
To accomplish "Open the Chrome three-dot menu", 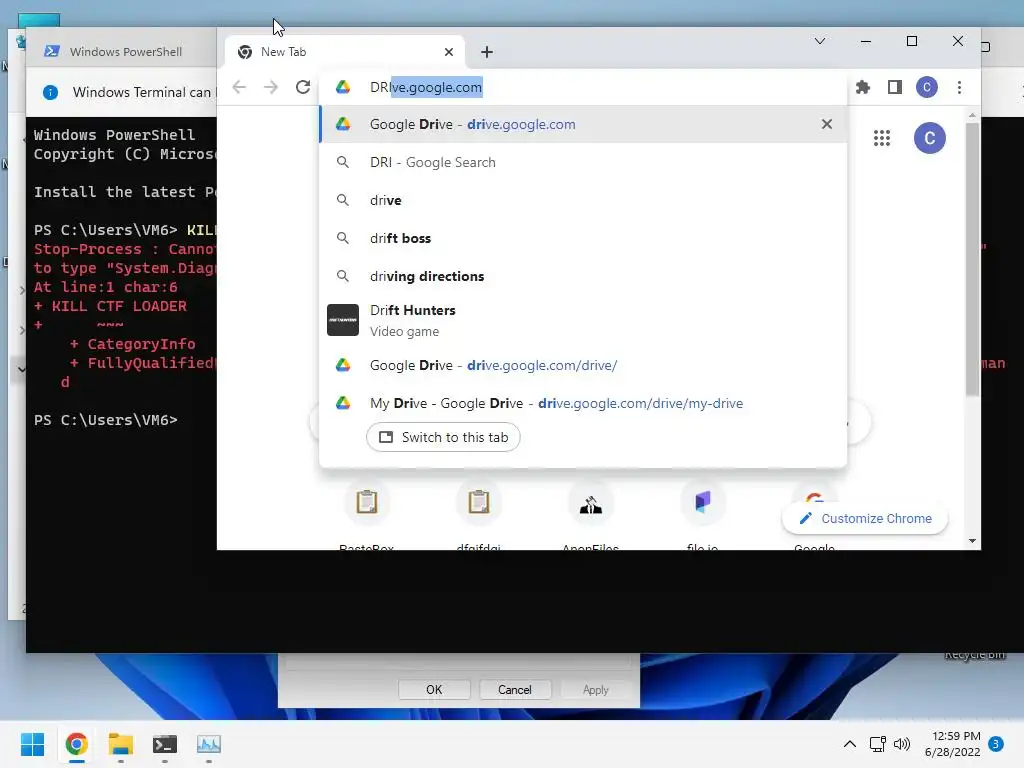I will pos(959,87).
